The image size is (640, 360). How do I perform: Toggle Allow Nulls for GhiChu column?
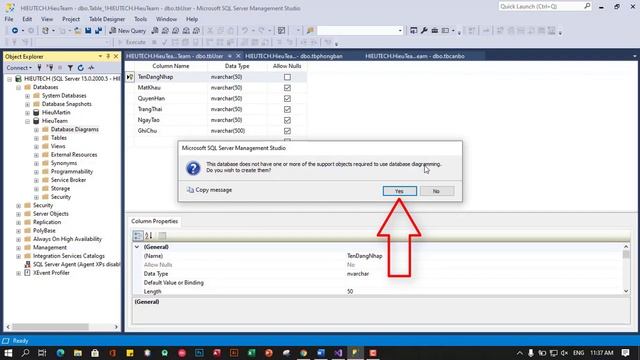tap(287, 131)
